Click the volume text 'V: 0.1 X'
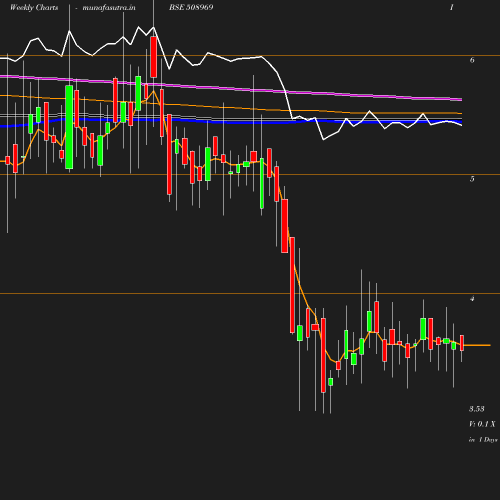 pos(482,424)
